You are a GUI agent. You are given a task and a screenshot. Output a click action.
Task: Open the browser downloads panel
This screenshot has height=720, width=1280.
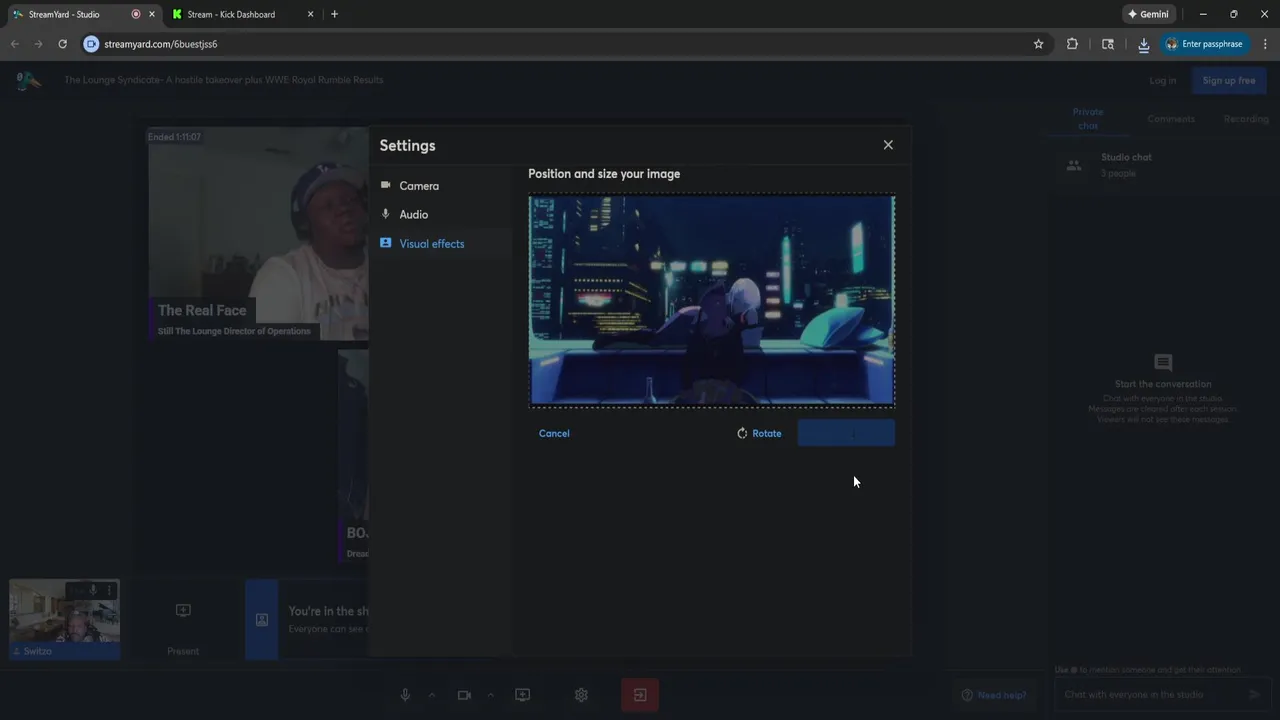click(x=1143, y=44)
